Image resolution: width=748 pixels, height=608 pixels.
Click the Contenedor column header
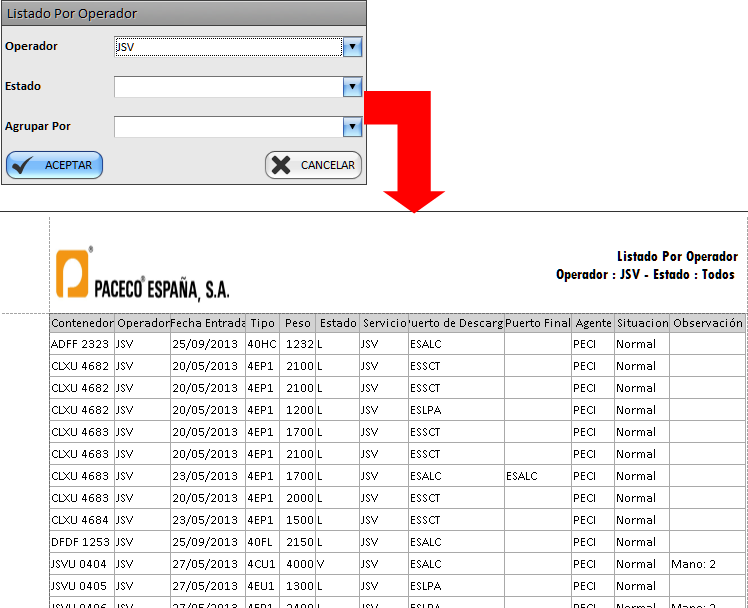pyautogui.click(x=82, y=323)
